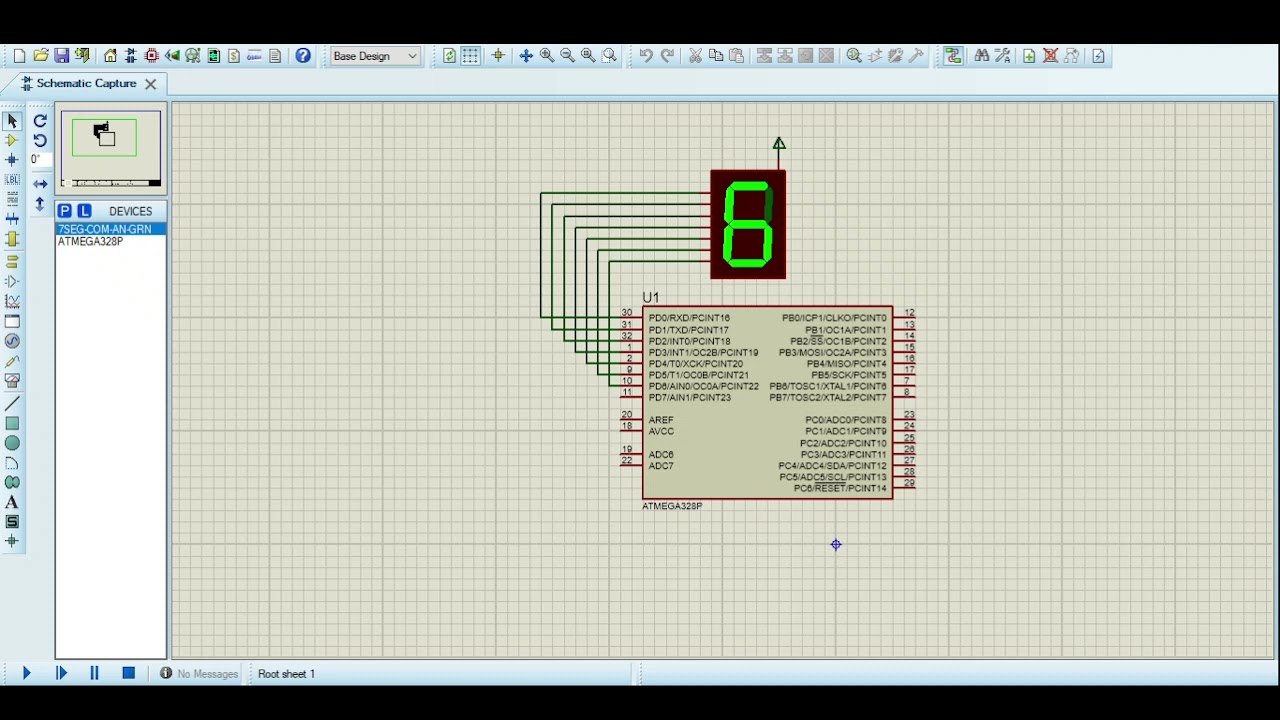Screen dimensions: 1280x720
Task: Click the Redraw display icon
Action: pos(449,56)
